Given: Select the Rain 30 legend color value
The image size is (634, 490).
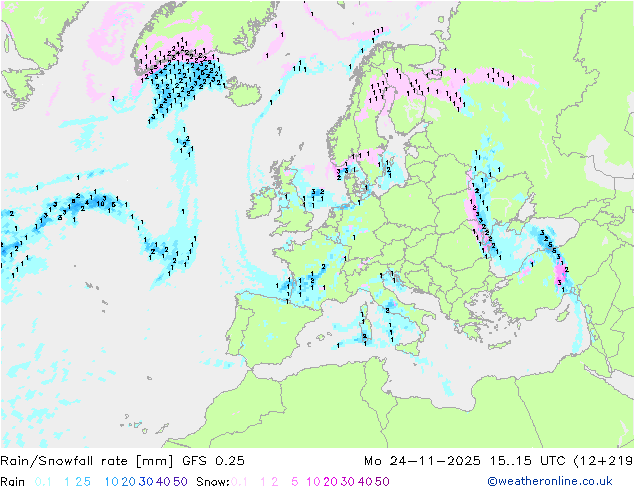Looking at the screenshot, I should pyautogui.click(x=146, y=482).
